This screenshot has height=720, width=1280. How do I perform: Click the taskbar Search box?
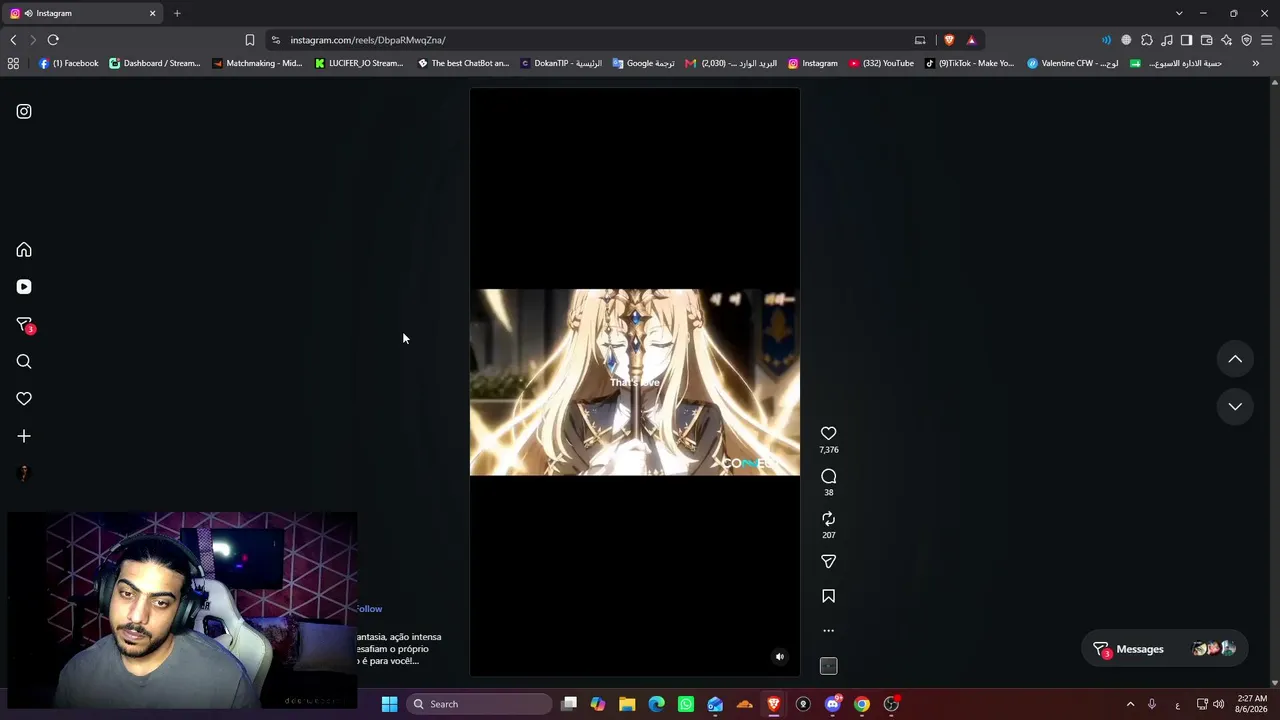[480, 704]
